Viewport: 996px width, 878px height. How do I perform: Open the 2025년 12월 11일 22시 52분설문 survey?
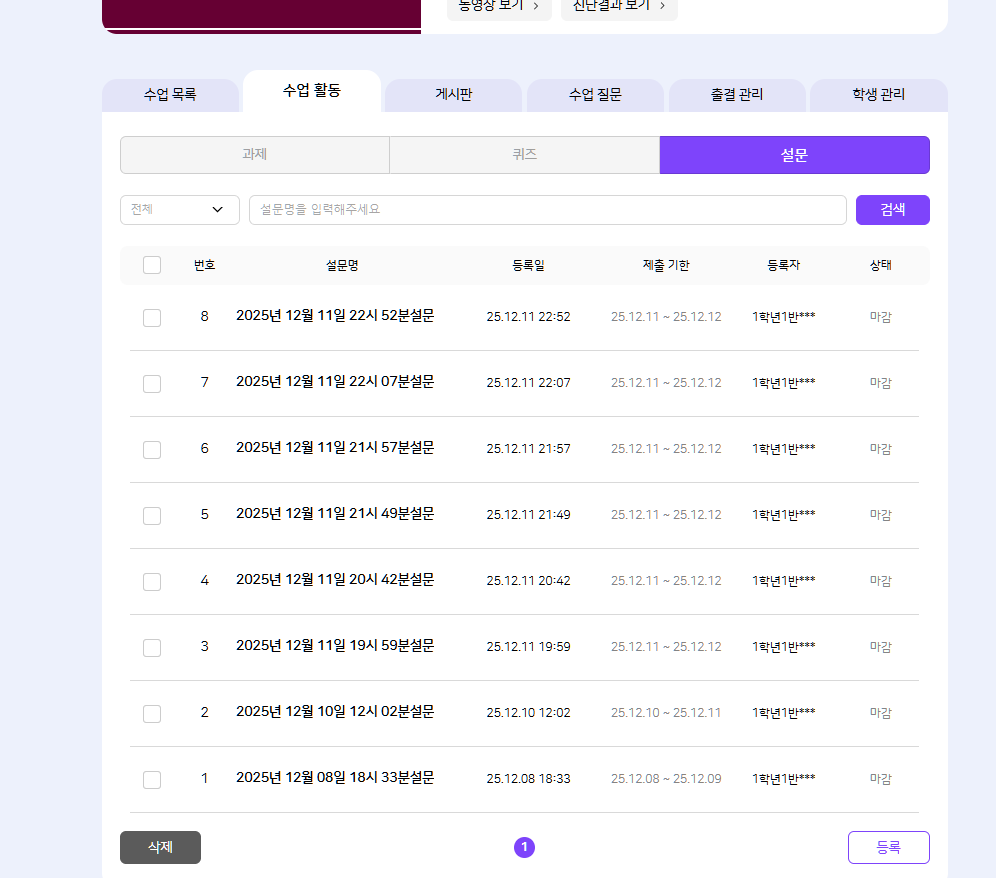coord(335,316)
